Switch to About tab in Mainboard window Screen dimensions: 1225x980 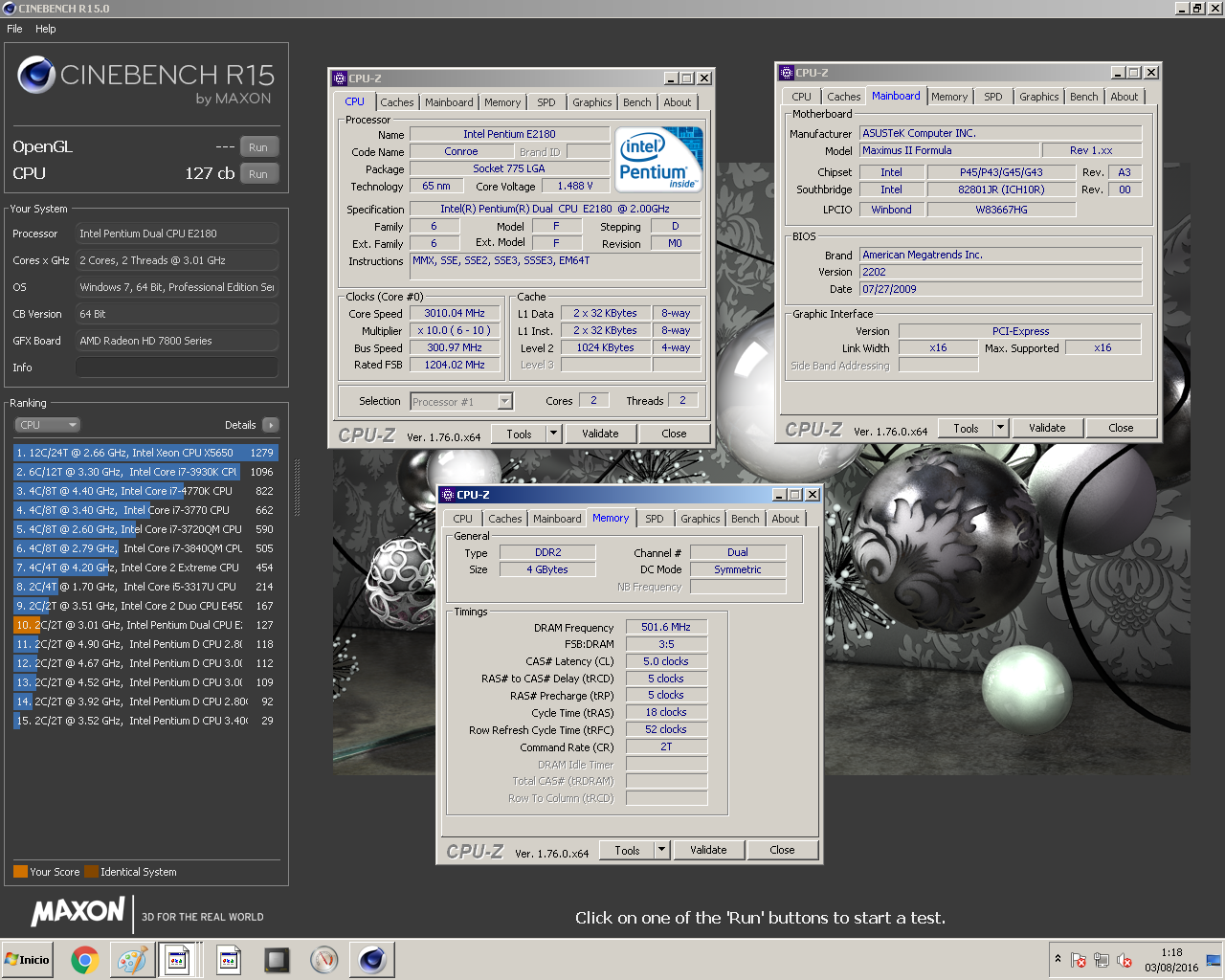tap(1125, 97)
